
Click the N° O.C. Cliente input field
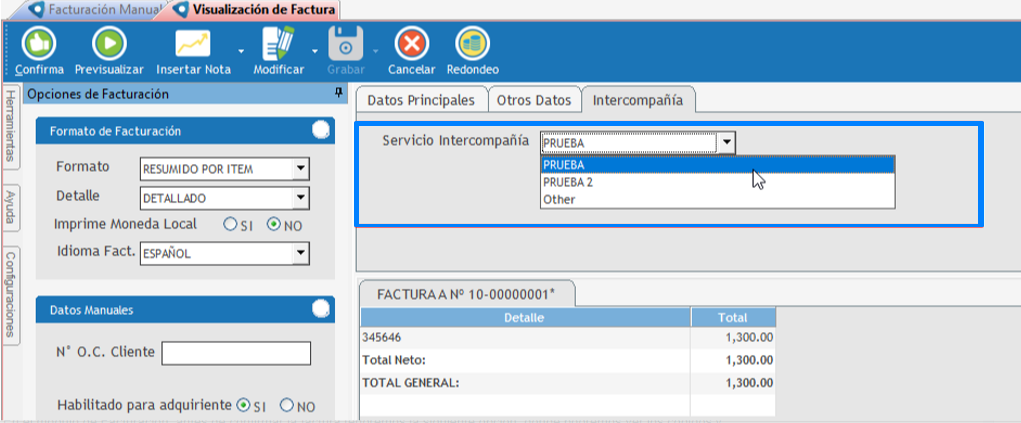(236, 353)
